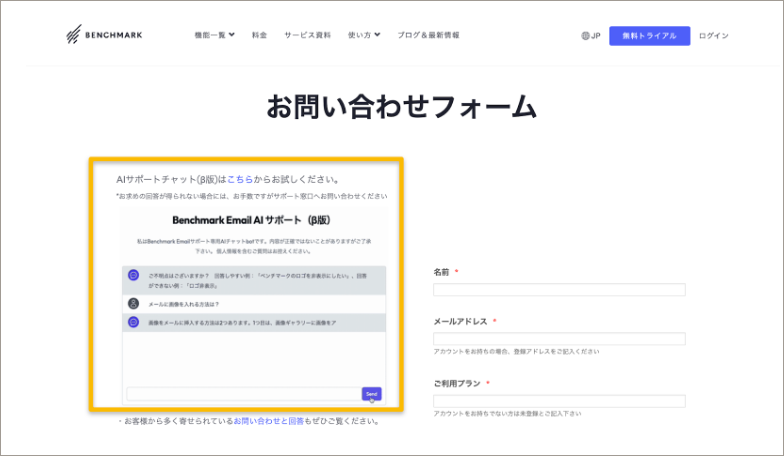Click the first bot avatar in chat
Viewport: 784px width, 456px height.
tap(133, 274)
